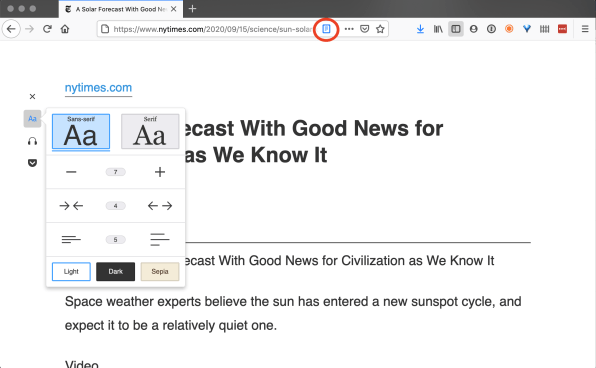Toggle the Aa type controls button
Viewport: 596px width, 368px height.
[32, 119]
